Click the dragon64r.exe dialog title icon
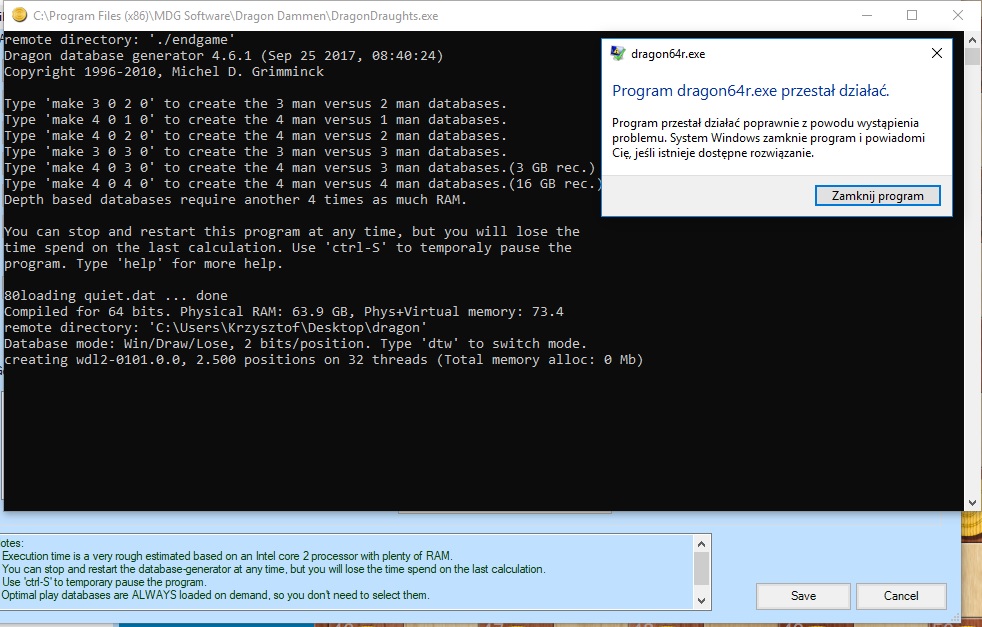This screenshot has height=627, width=982. click(x=620, y=54)
